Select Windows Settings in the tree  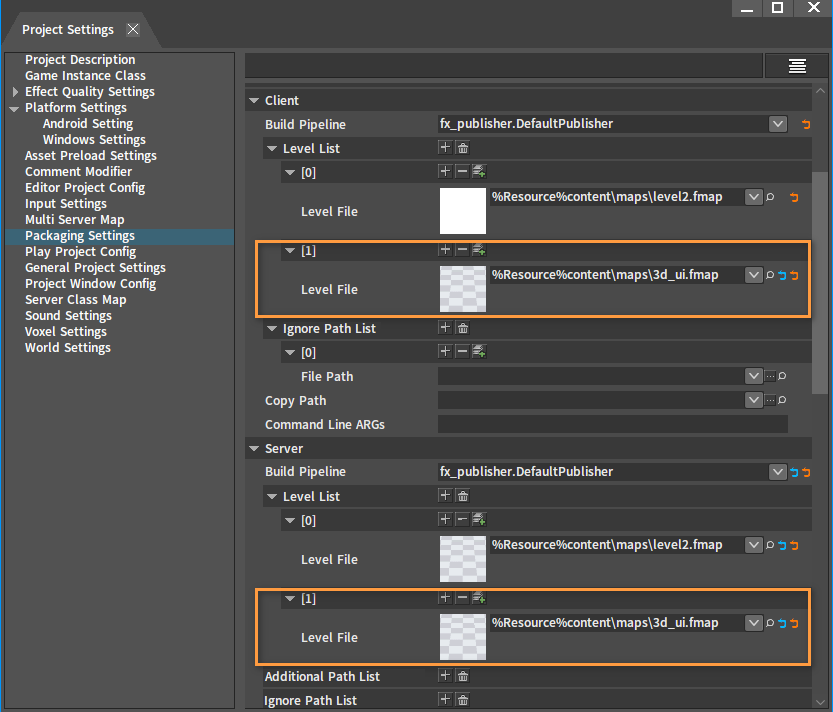click(94, 140)
